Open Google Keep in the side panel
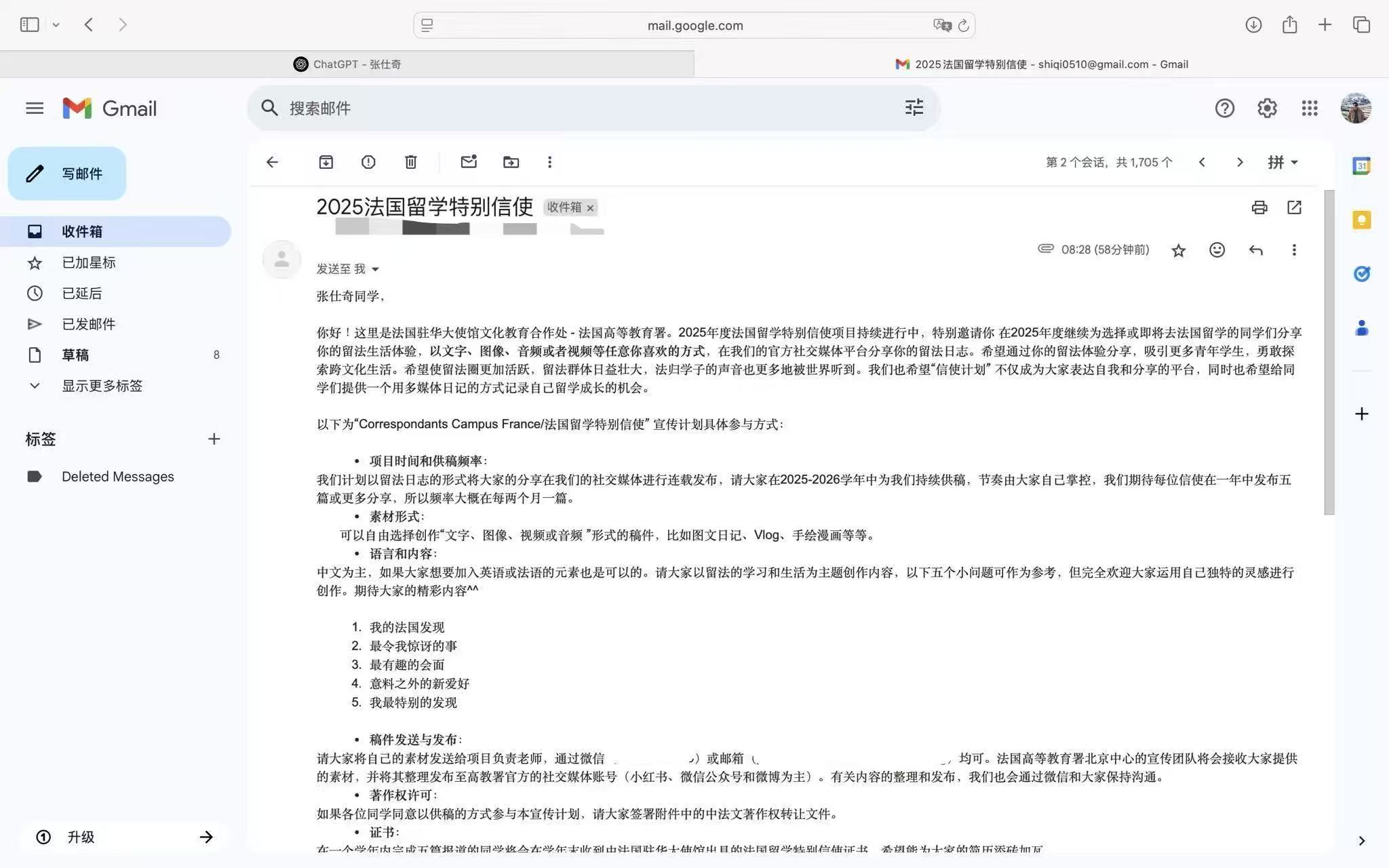This screenshot has height=868, width=1389. (1361, 220)
